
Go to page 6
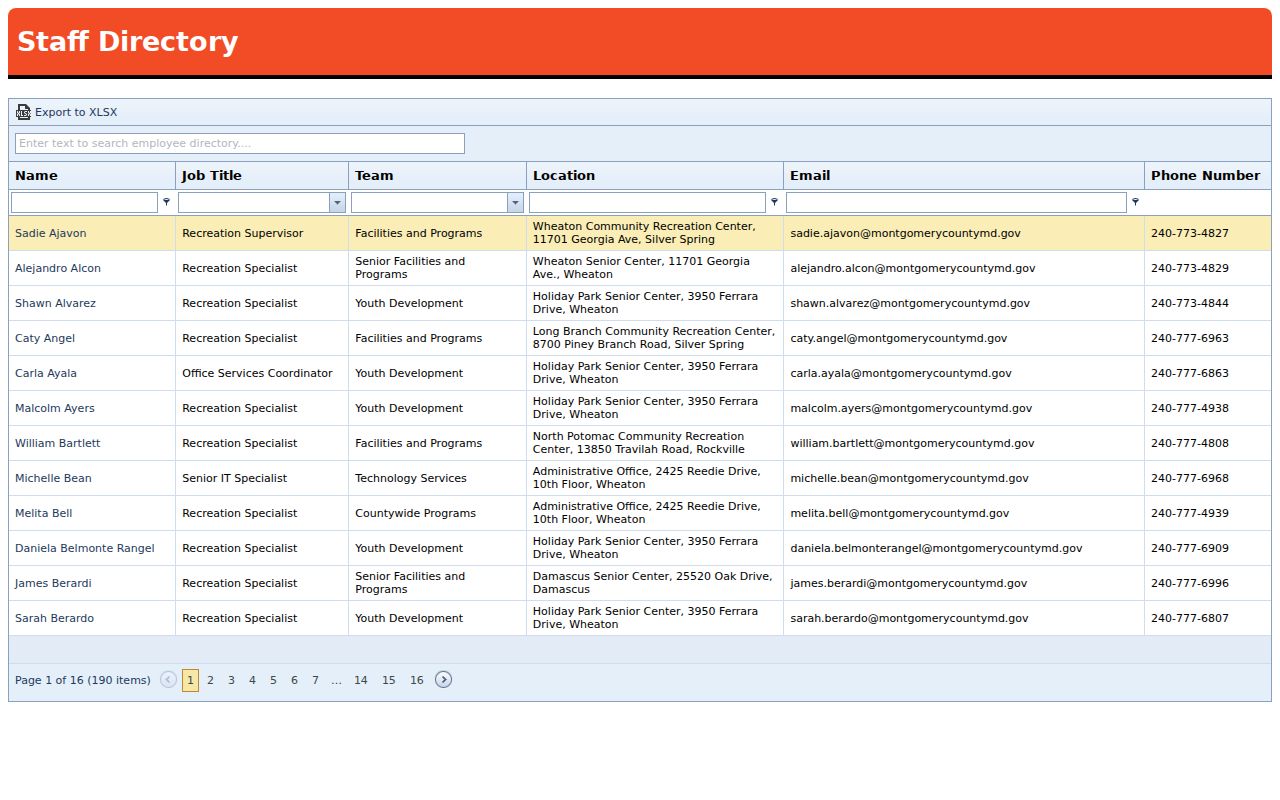(x=294, y=680)
